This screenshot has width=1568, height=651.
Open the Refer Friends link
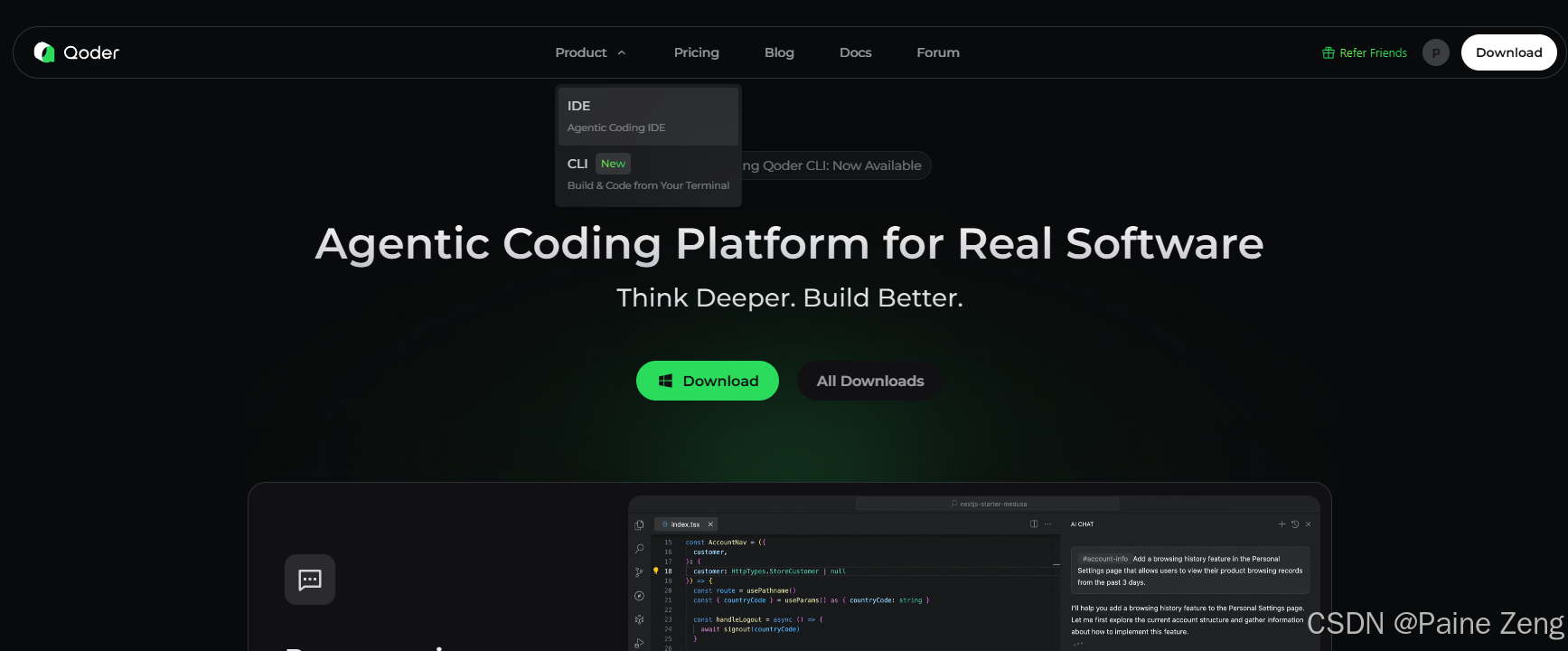pos(1373,52)
